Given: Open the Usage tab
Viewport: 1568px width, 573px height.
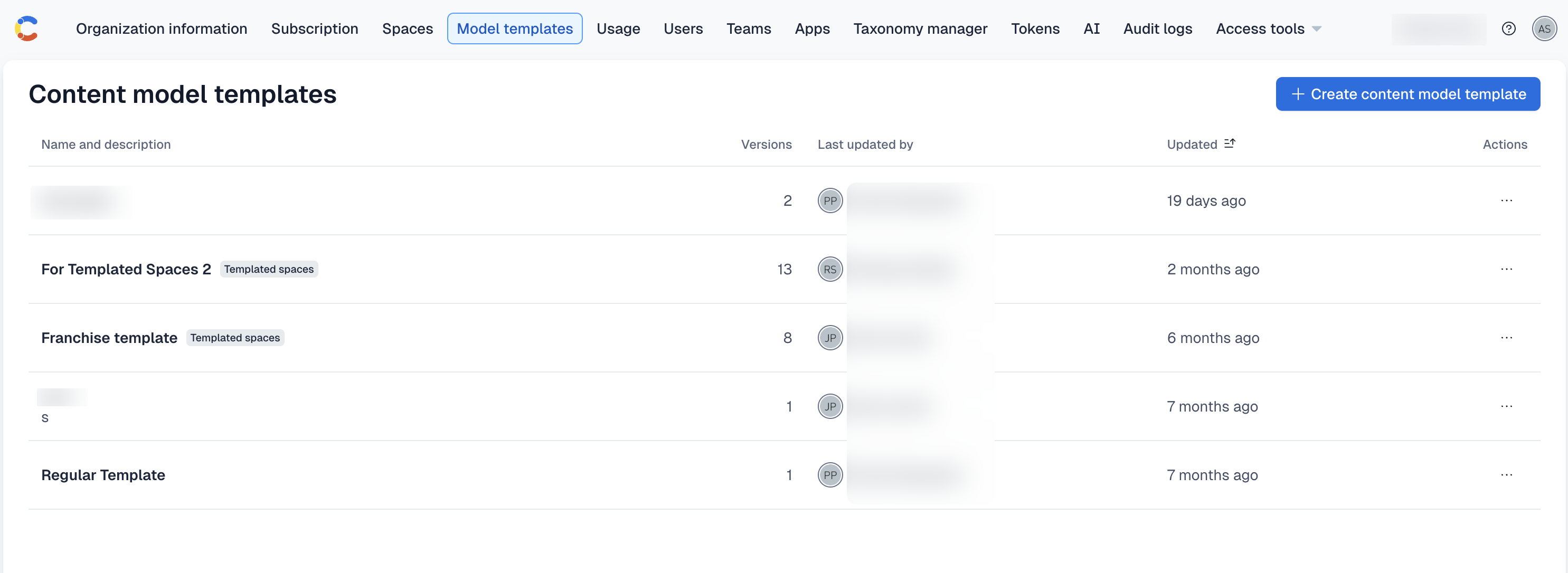Looking at the screenshot, I should [618, 28].
